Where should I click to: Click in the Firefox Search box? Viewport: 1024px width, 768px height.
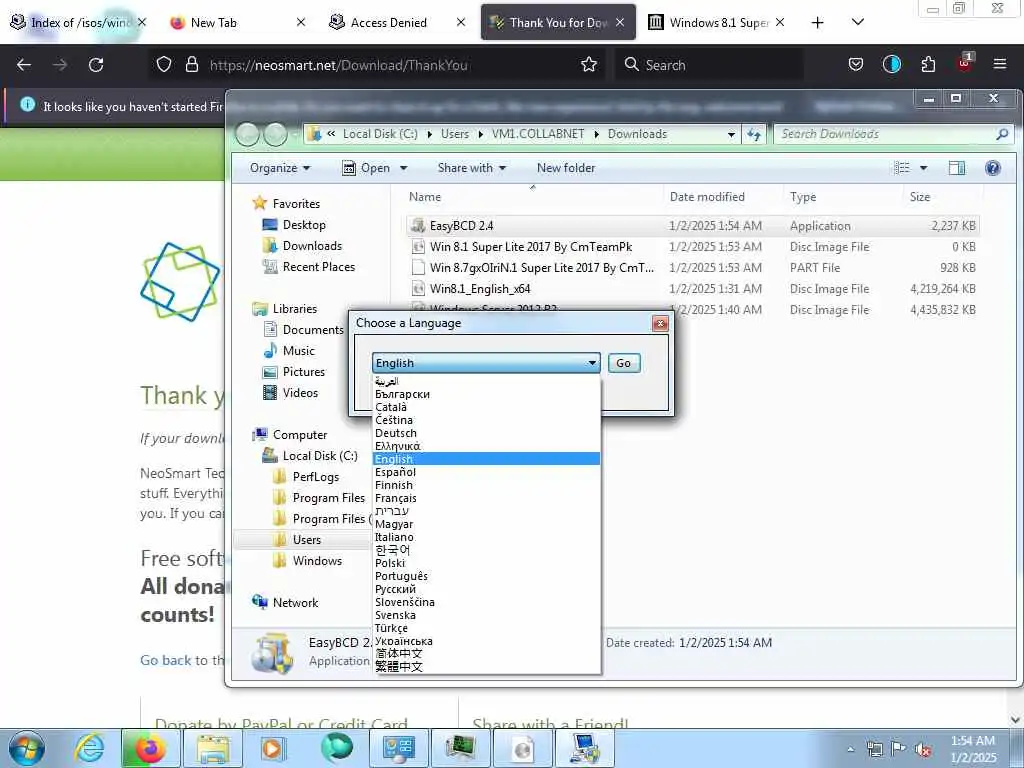[x=709, y=65]
